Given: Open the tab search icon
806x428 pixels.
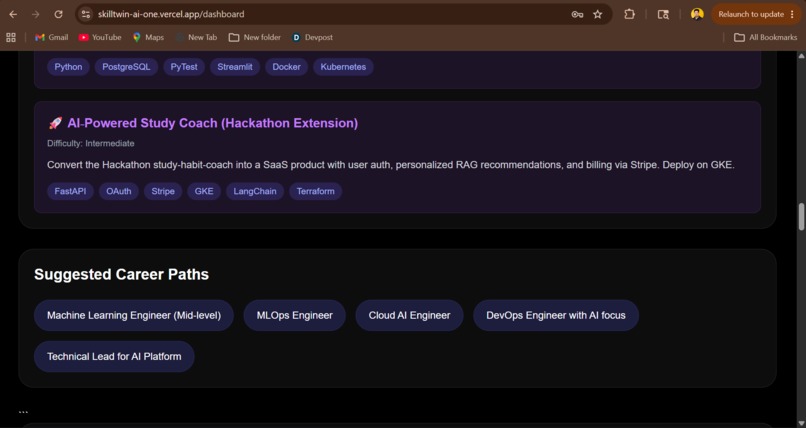Looking at the screenshot, I should coord(663,14).
